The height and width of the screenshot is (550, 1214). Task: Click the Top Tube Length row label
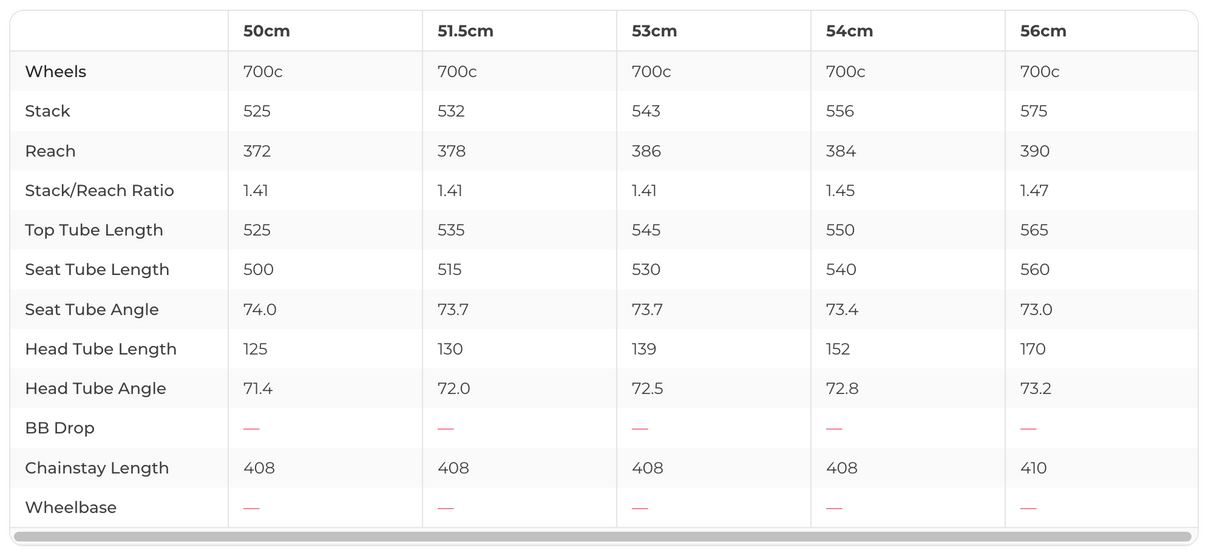coord(94,230)
